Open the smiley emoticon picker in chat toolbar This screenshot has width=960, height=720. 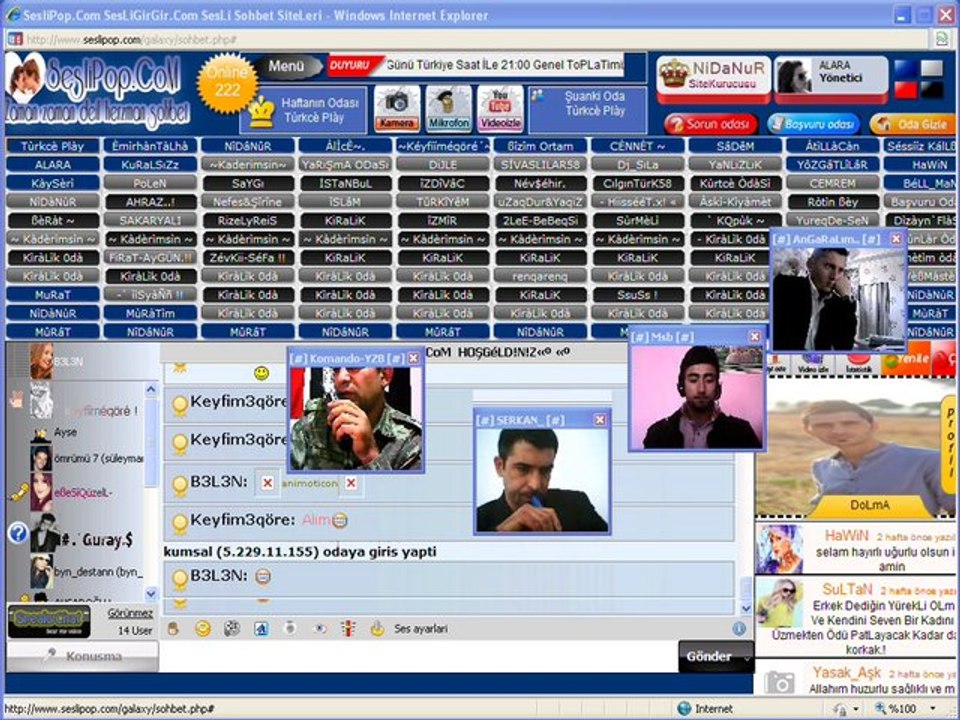tap(203, 629)
